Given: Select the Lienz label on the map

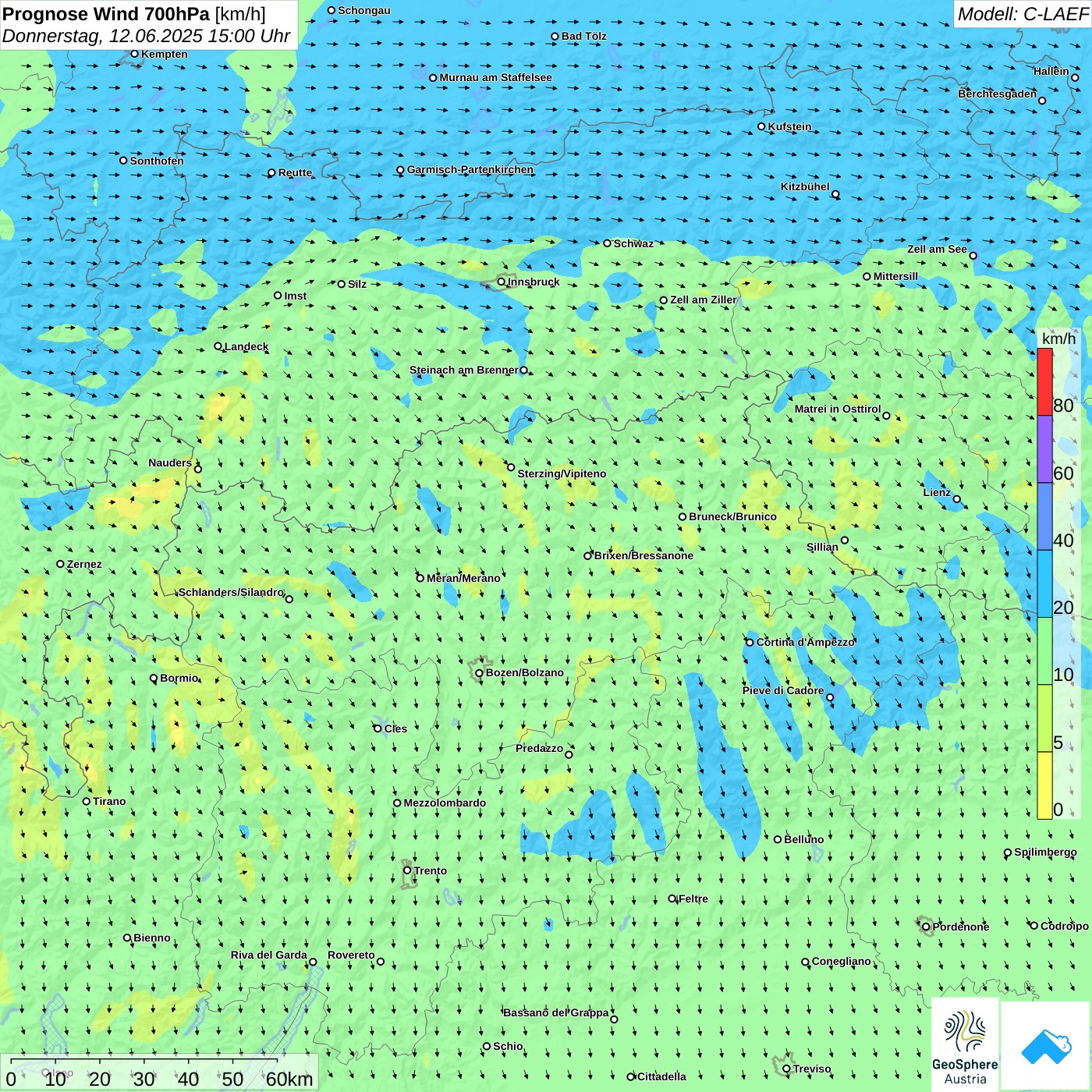Looking at the screenshot, I should click(x=937, y=492).
